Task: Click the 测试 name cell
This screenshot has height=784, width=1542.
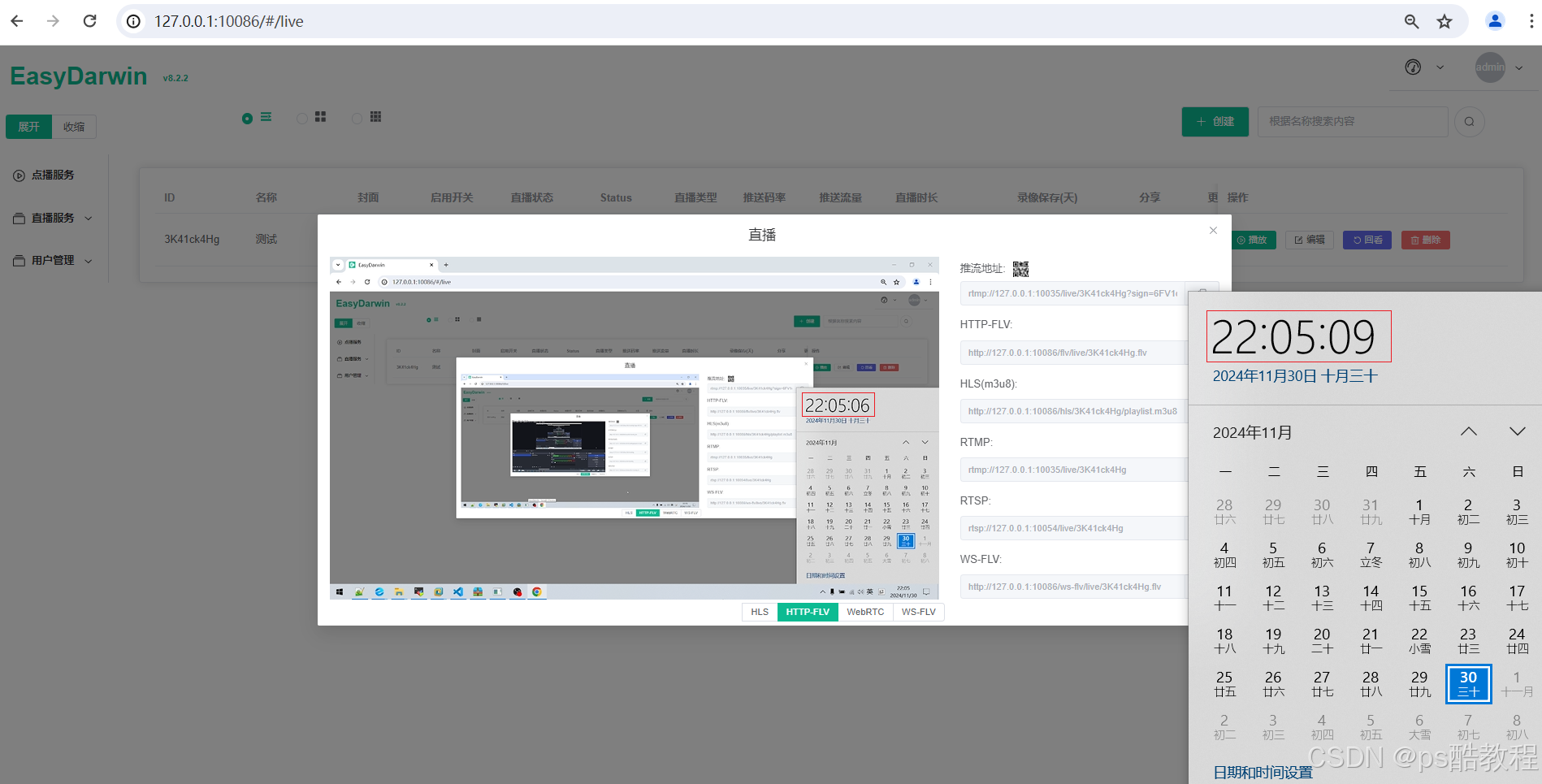Action: [266, 239]
